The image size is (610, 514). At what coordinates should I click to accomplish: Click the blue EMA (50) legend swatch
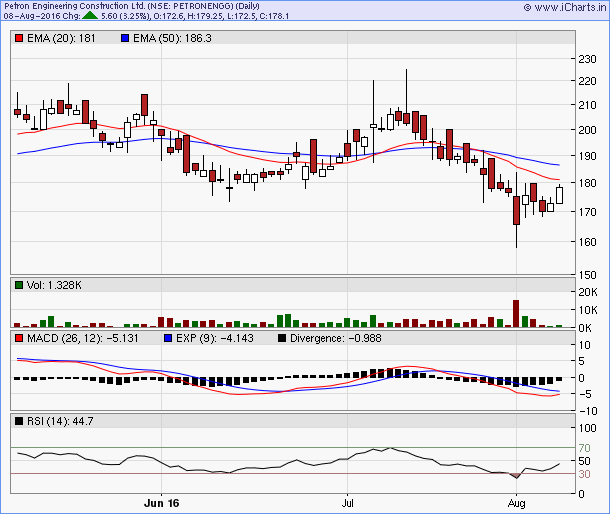[125, 38]
